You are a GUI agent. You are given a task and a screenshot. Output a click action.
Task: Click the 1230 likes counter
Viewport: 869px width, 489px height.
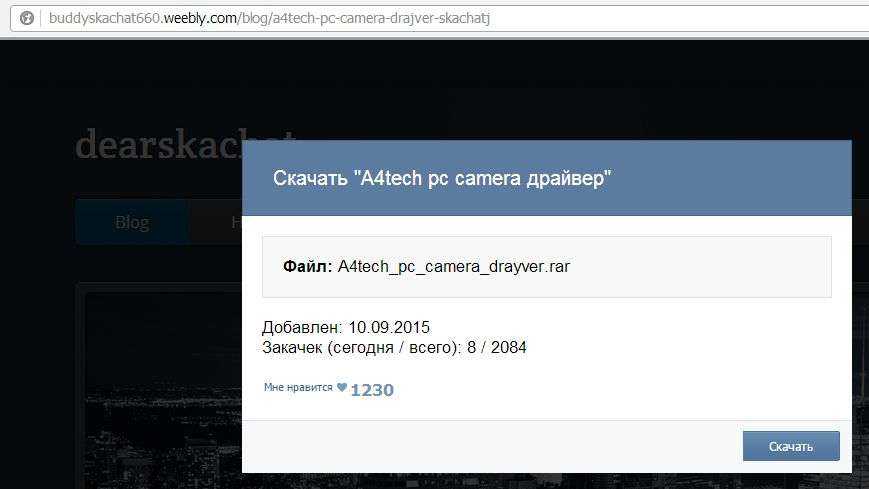372,390
